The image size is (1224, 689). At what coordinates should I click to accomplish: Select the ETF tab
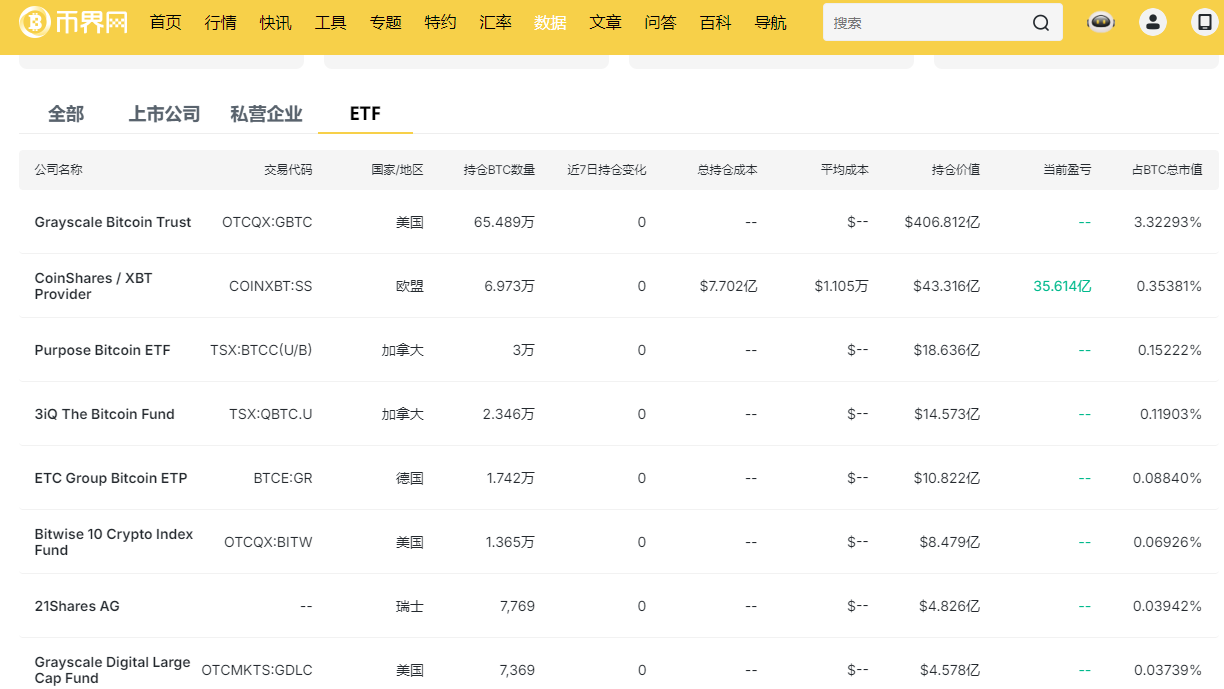[x=365, y=114]
